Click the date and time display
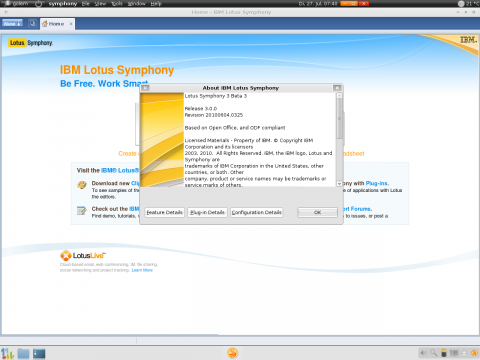Screen dimensions: 480x360 coord(318,4)
